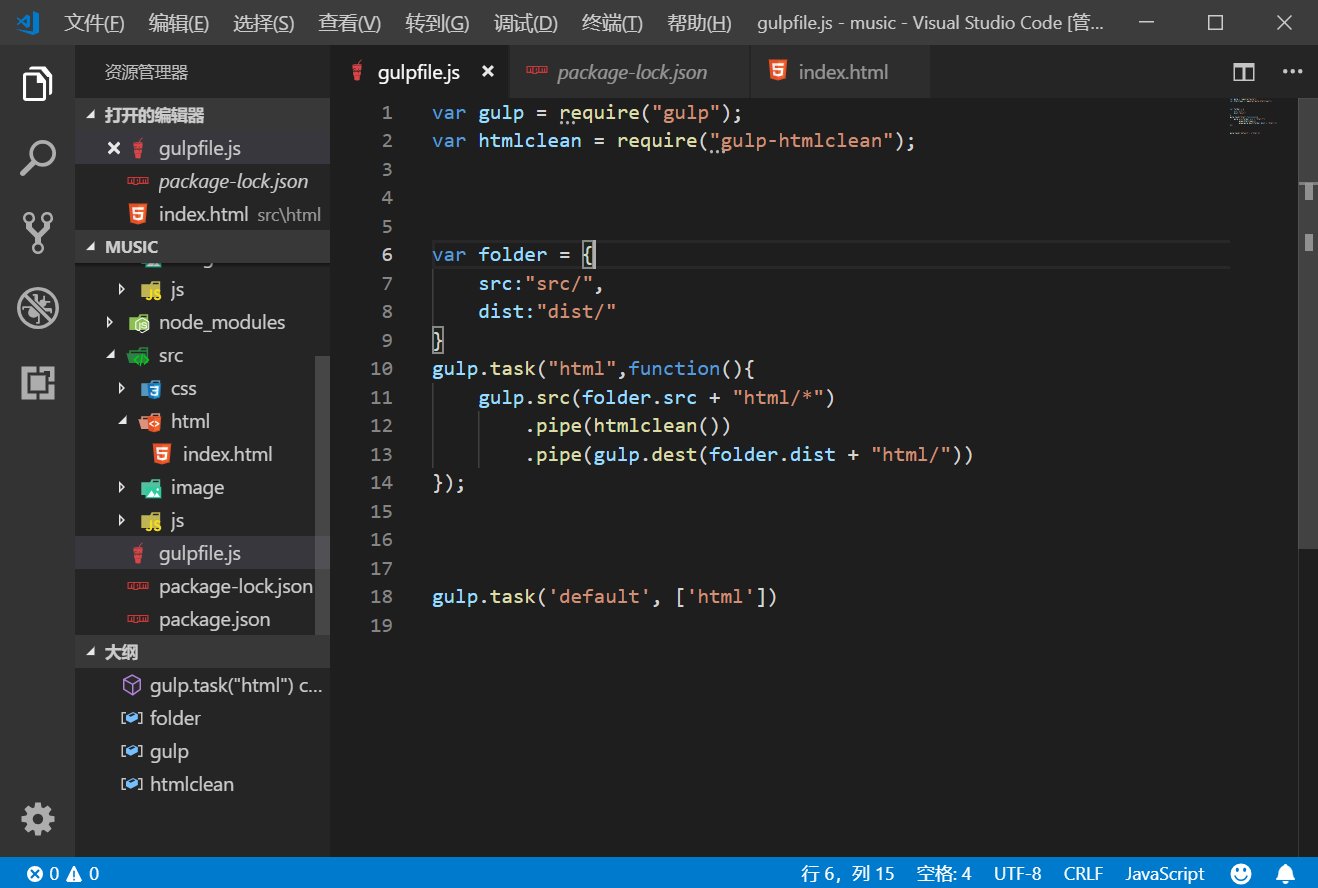Open the Search view in activity bar
The image size is (1318, 888).
pos(37,159)
